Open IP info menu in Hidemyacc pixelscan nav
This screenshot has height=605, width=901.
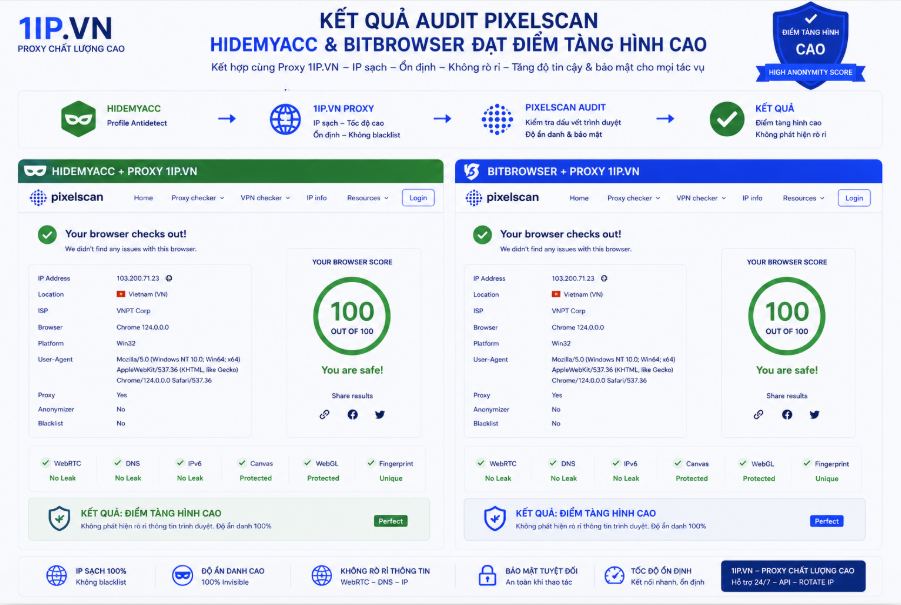[317, 198]
